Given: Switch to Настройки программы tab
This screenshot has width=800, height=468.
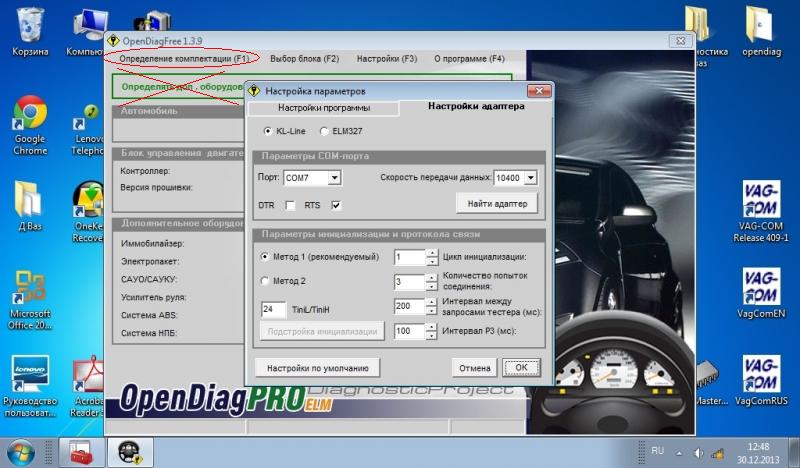Looking at the screenshot, I should (323, 108).
